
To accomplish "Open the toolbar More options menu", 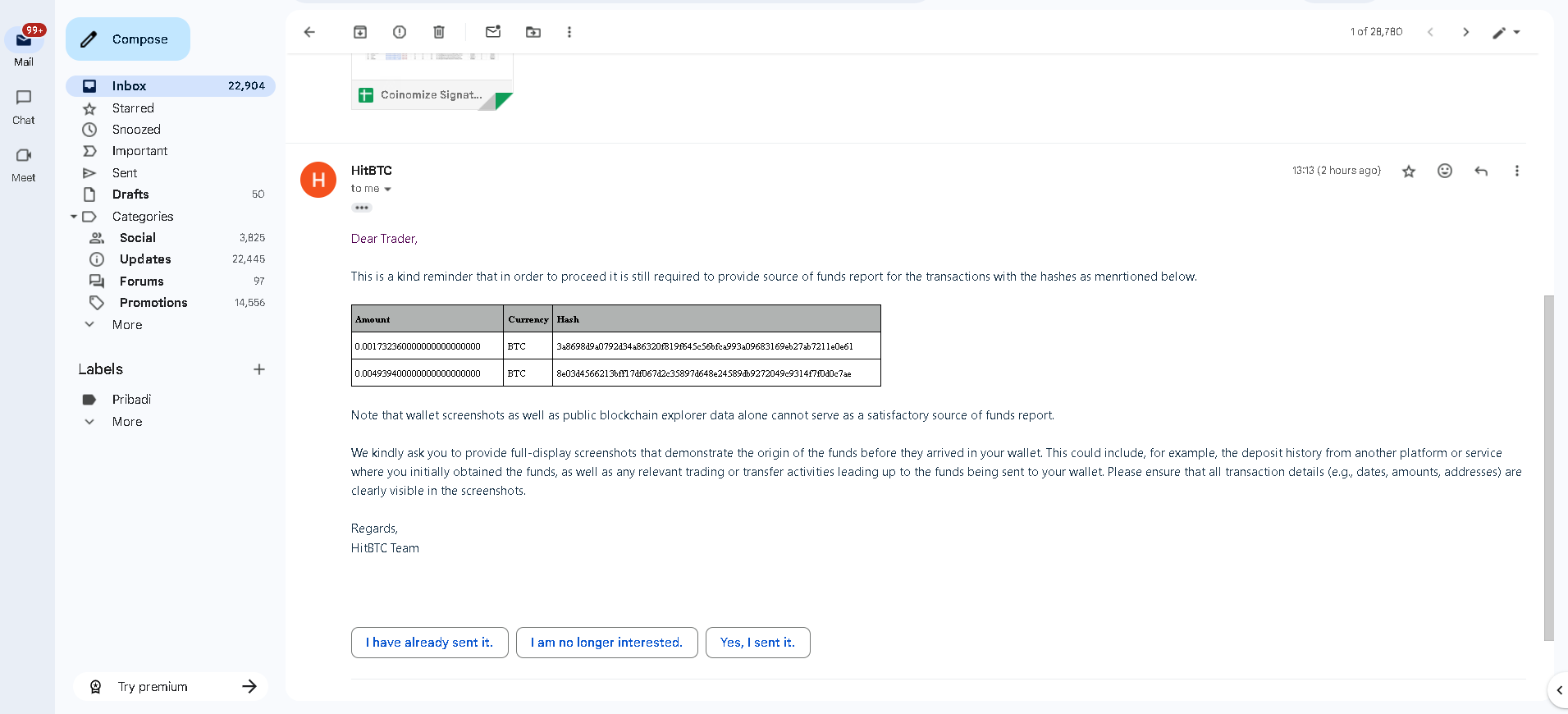I will point(569,32).
